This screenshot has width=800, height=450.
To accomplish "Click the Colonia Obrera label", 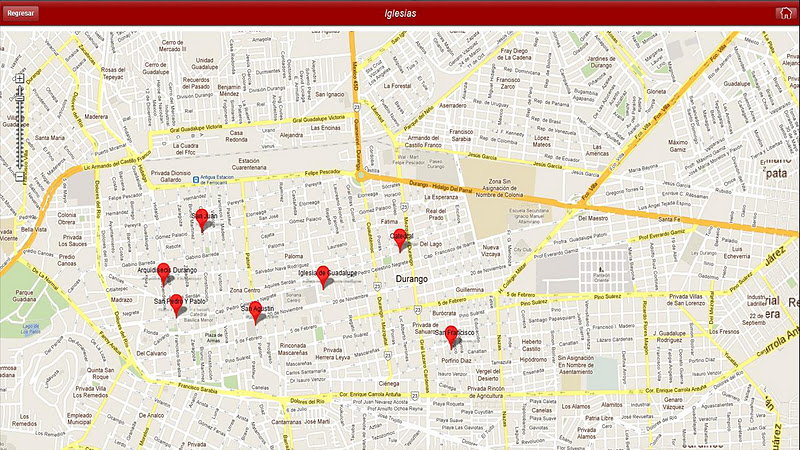I will [66, 218].
